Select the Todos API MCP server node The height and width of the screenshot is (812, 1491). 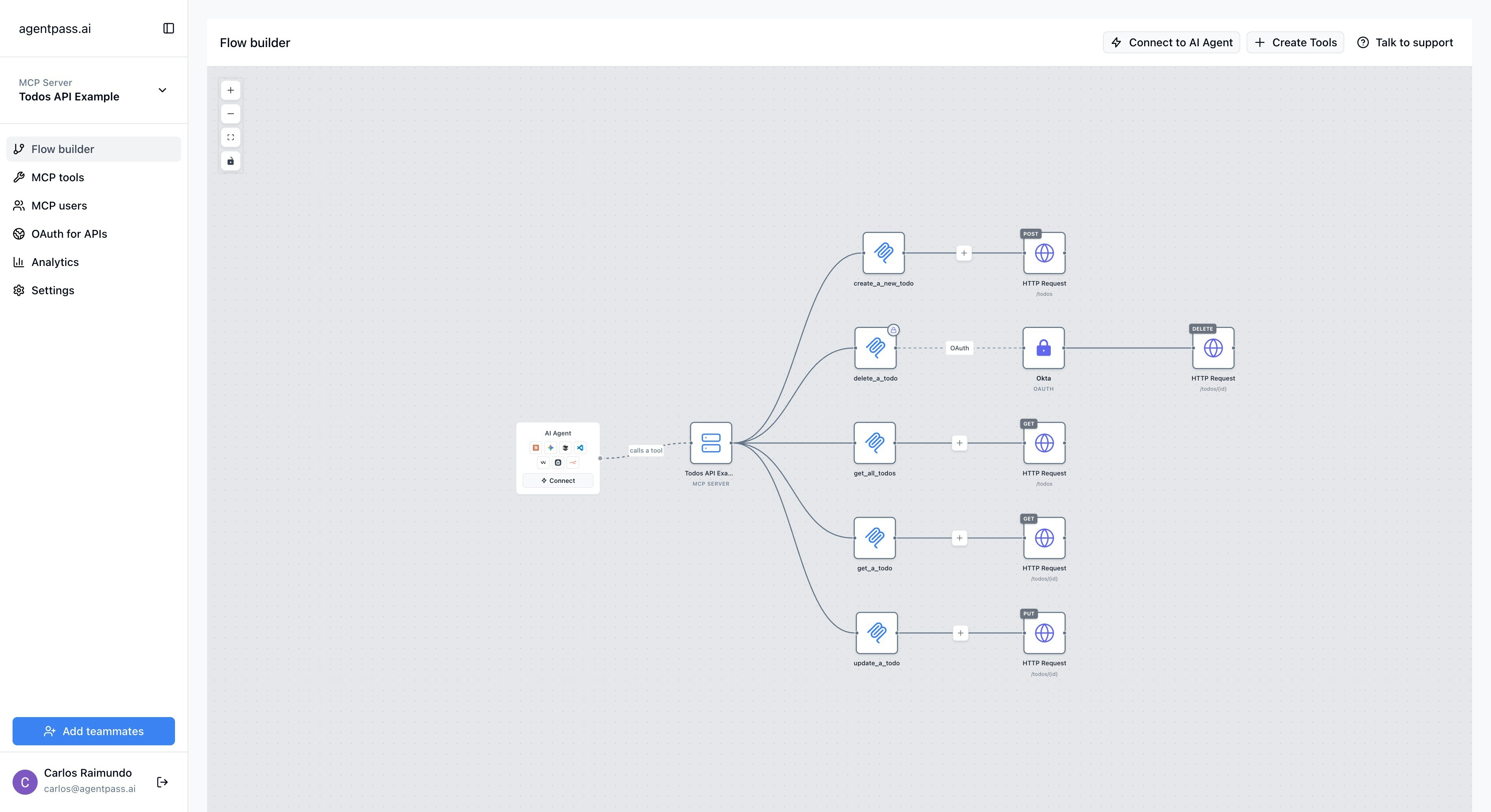point(711,443)
